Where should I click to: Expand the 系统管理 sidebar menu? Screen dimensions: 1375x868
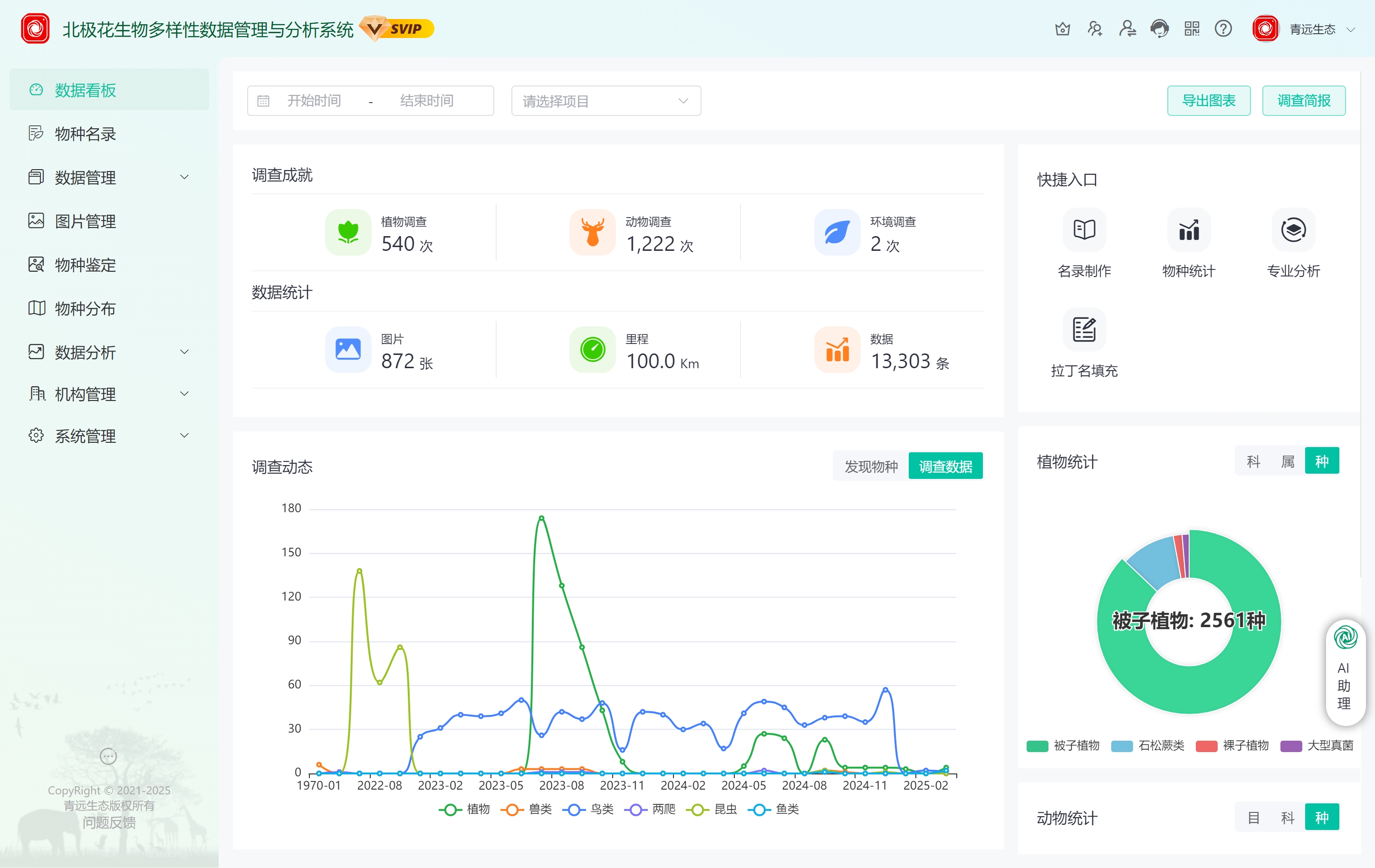click(x=109, y=436)
